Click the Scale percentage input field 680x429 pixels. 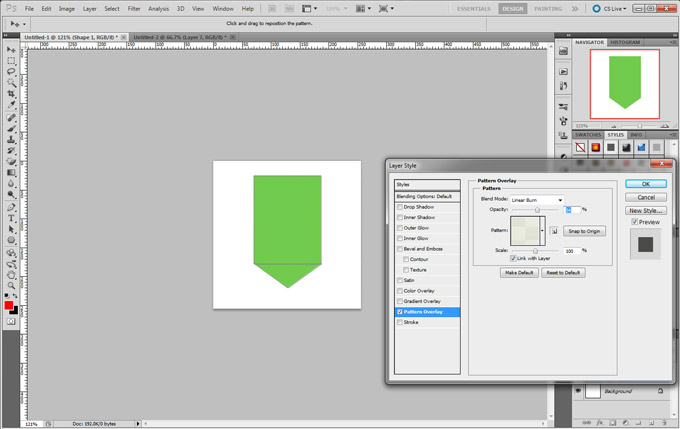571,250
